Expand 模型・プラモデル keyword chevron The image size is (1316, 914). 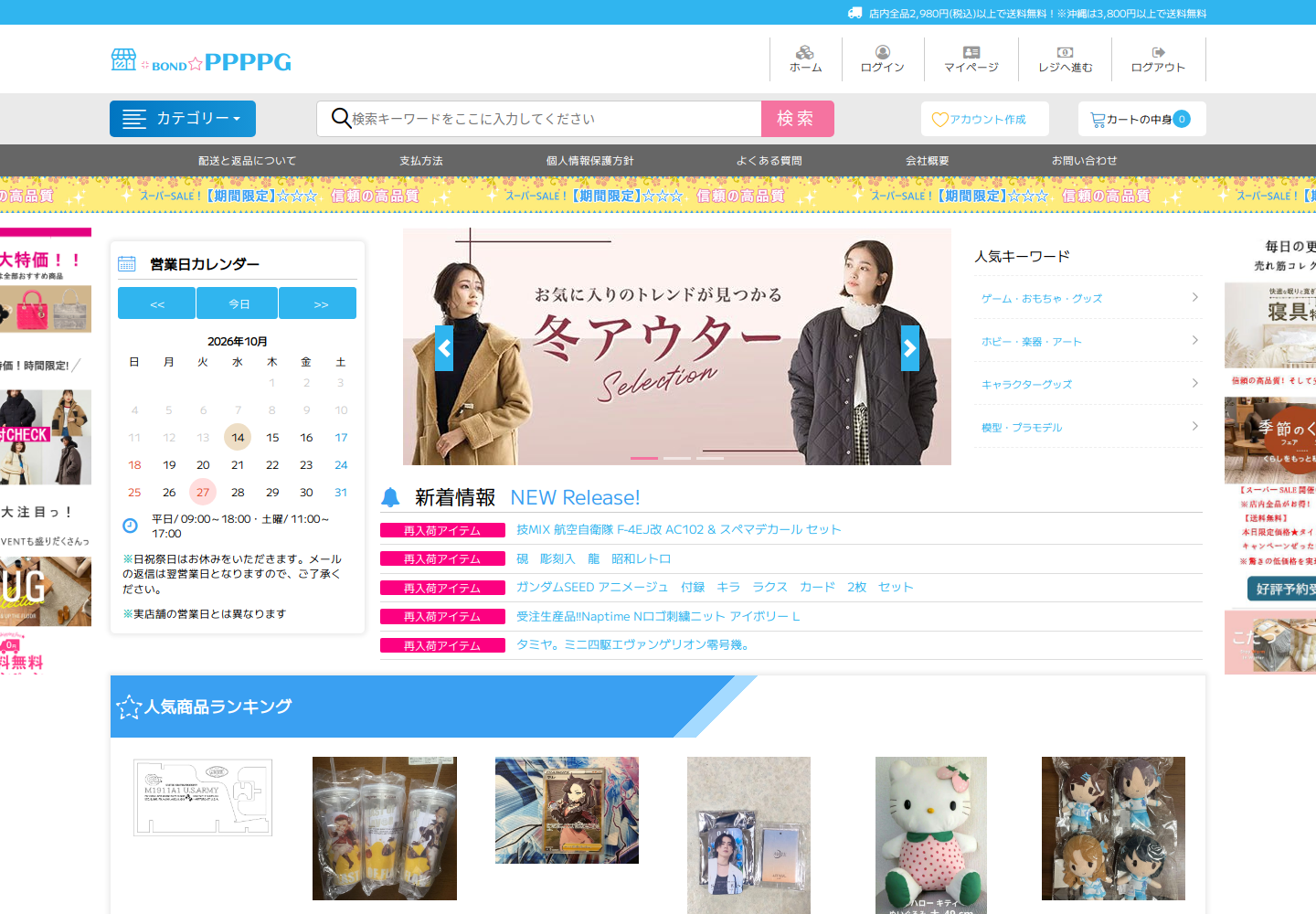coord(1195,426)
